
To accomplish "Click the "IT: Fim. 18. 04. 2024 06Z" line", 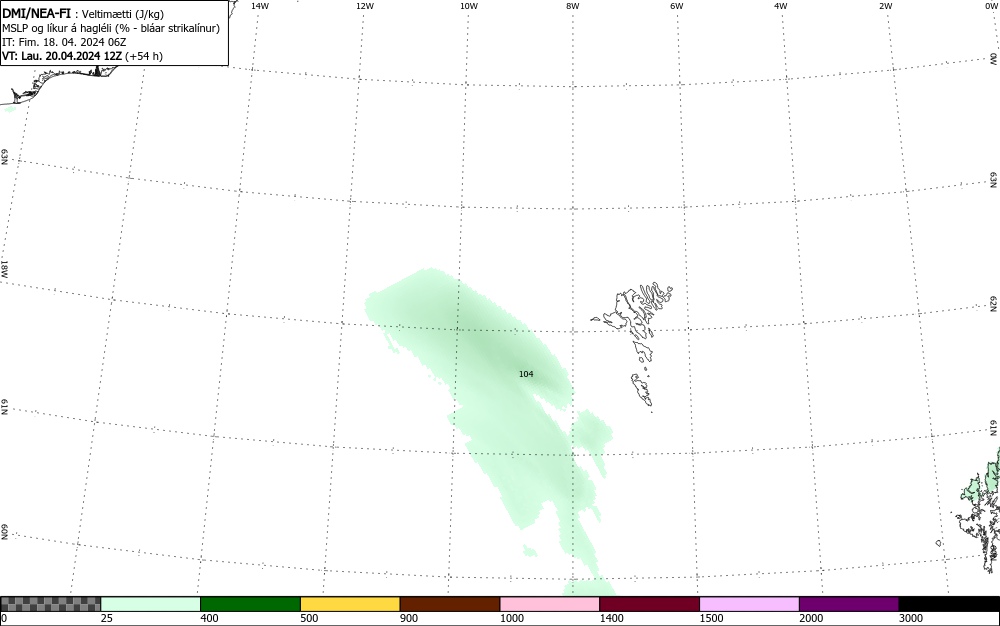I will [x=64, y=42].
